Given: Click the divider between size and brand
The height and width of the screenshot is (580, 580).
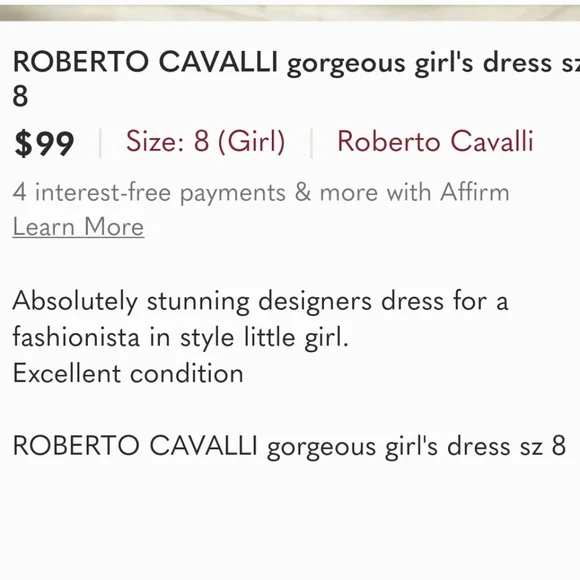Looking at the screenshot, I should point(311,143).
